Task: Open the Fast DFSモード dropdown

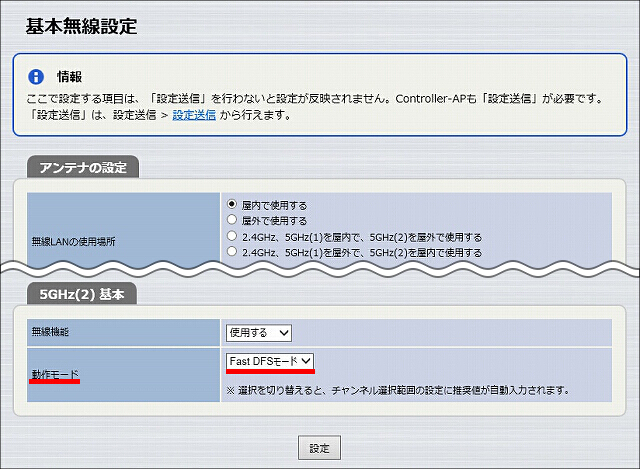Action: pos(270,361)
